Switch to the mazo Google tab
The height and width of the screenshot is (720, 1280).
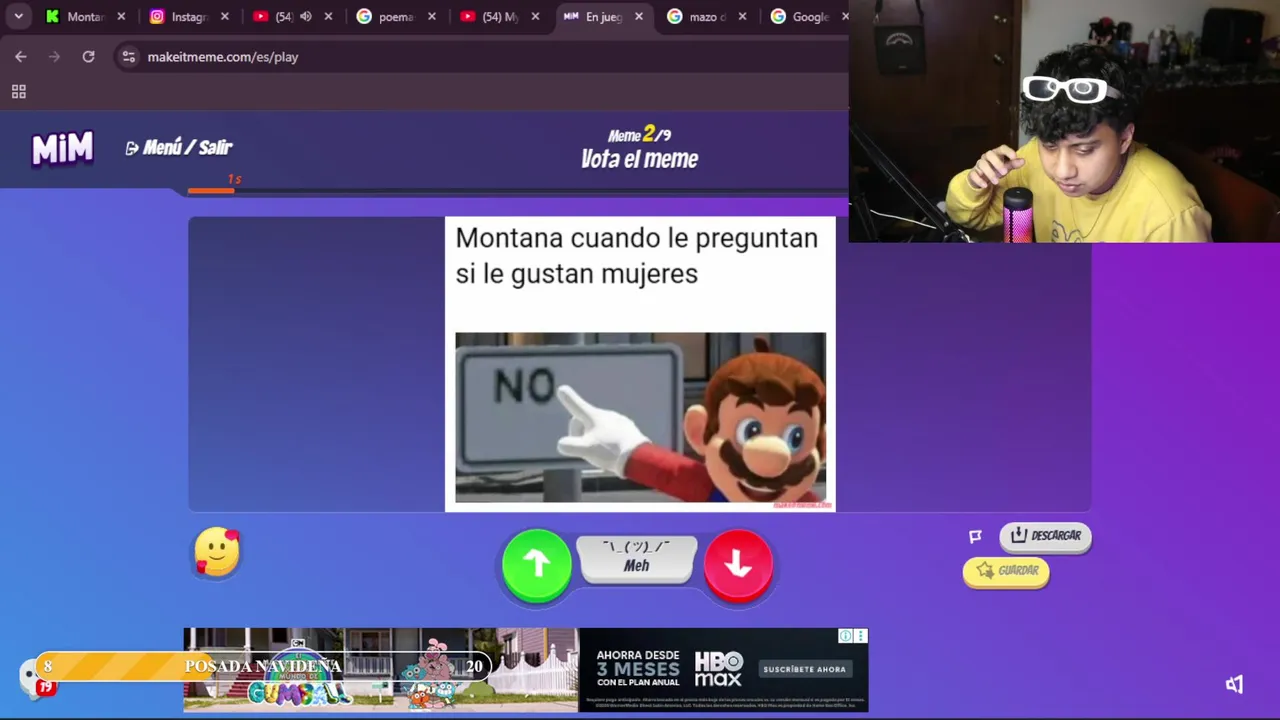708,17
